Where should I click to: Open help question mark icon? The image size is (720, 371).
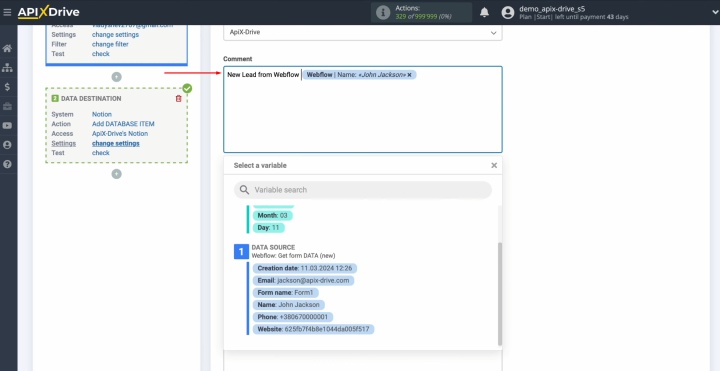tap(7, 164)
